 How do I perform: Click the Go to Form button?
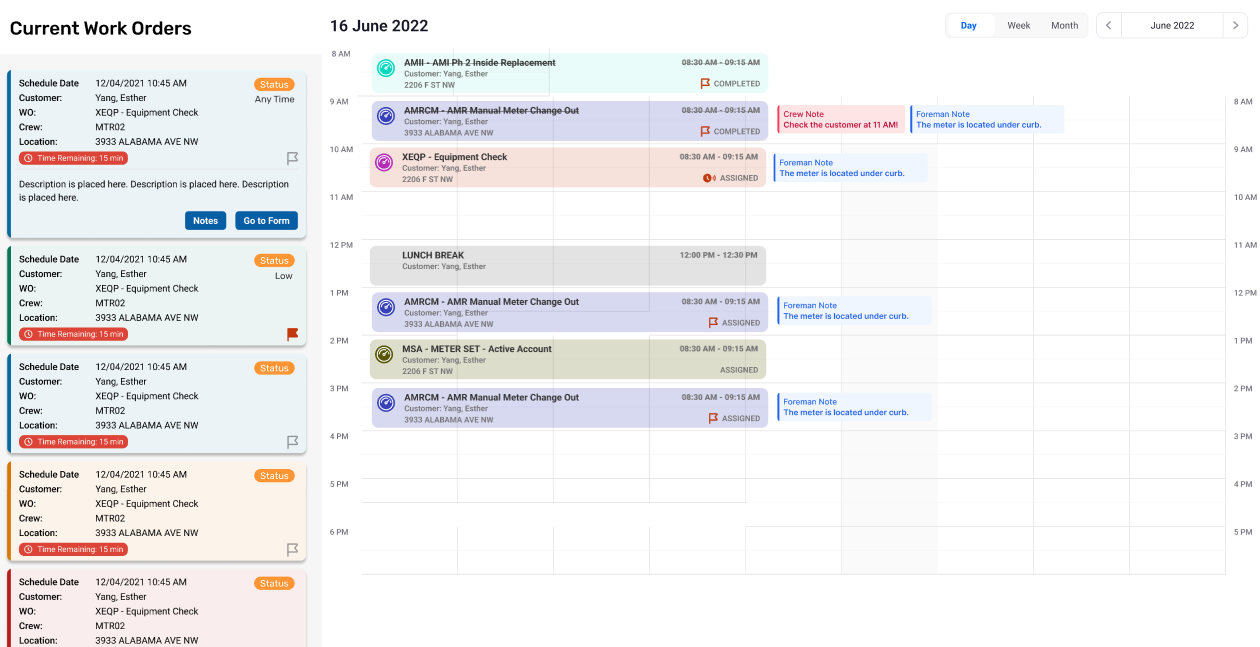tap(266, 221)
